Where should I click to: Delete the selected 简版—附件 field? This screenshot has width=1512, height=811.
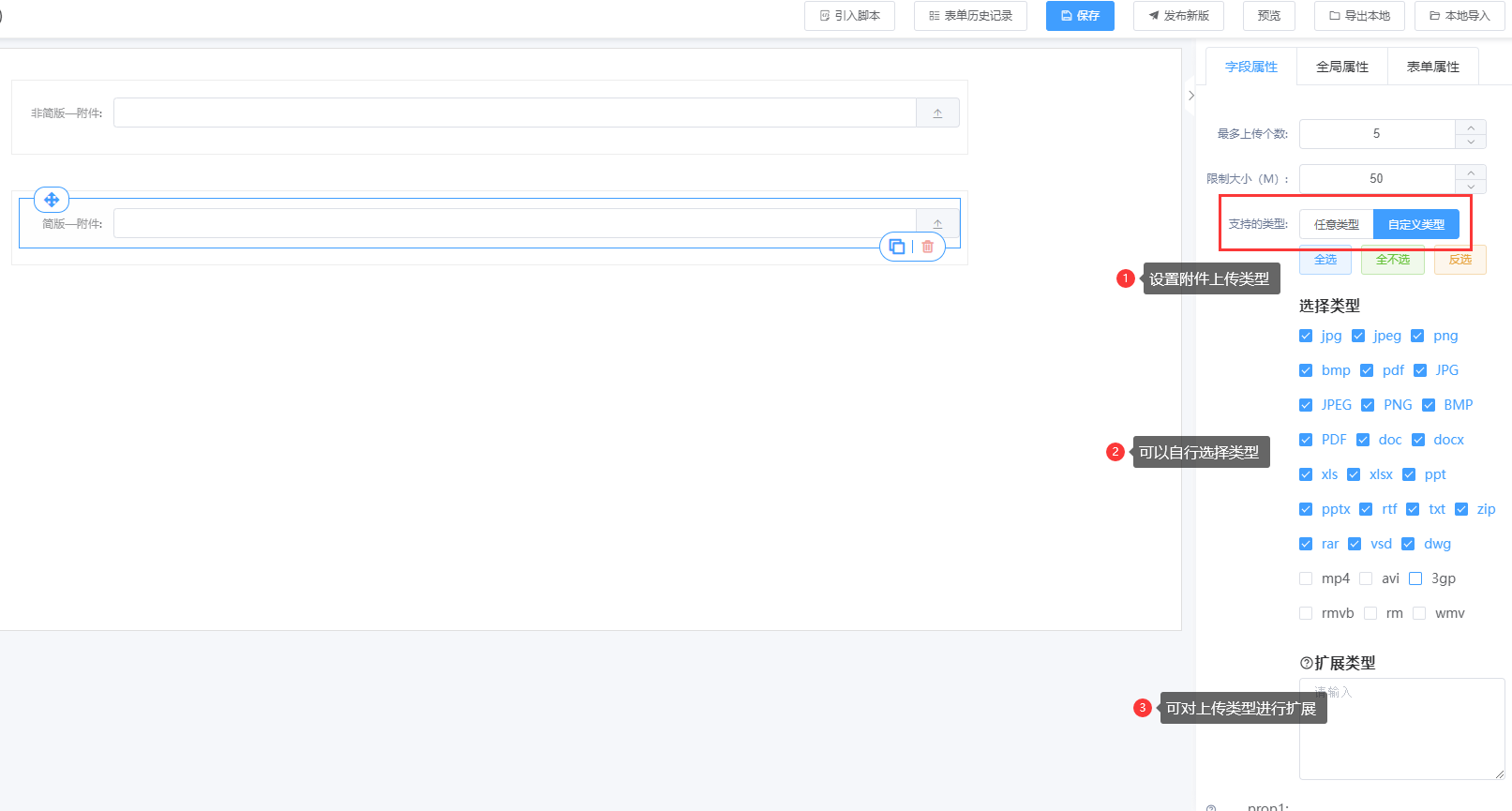point(928,247)
